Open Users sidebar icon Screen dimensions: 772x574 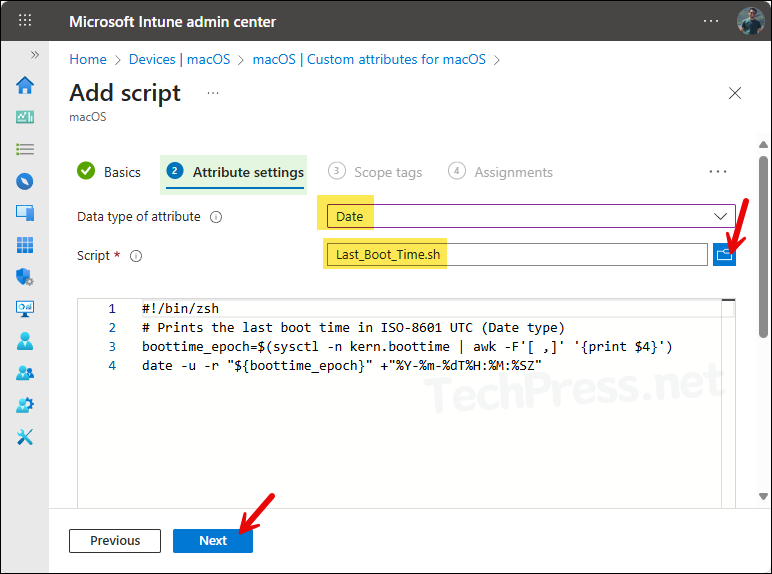pos(25,341)
